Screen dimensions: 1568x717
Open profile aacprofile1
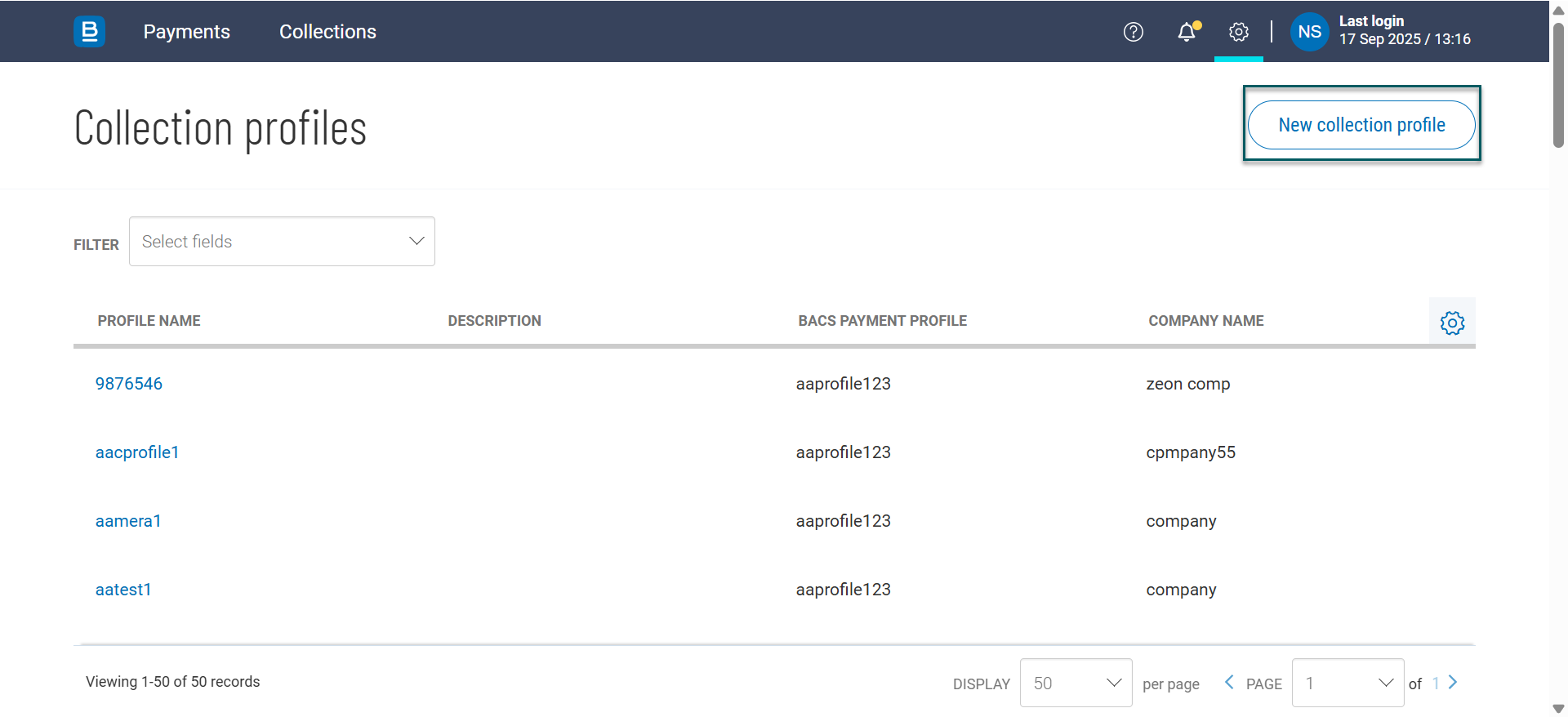(137, 452)
